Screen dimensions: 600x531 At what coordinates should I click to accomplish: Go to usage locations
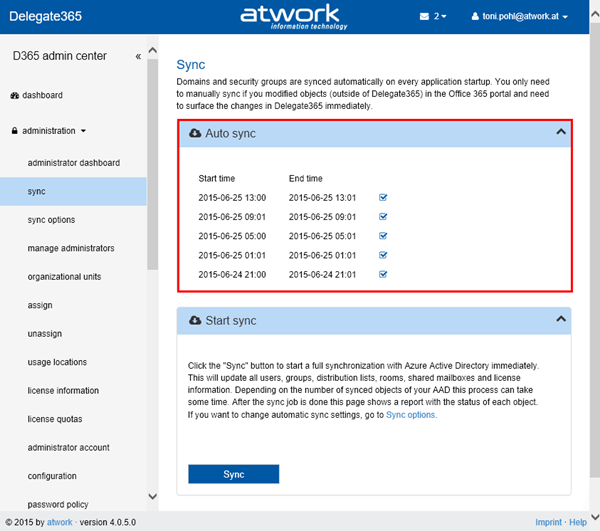tap(57, 362)
